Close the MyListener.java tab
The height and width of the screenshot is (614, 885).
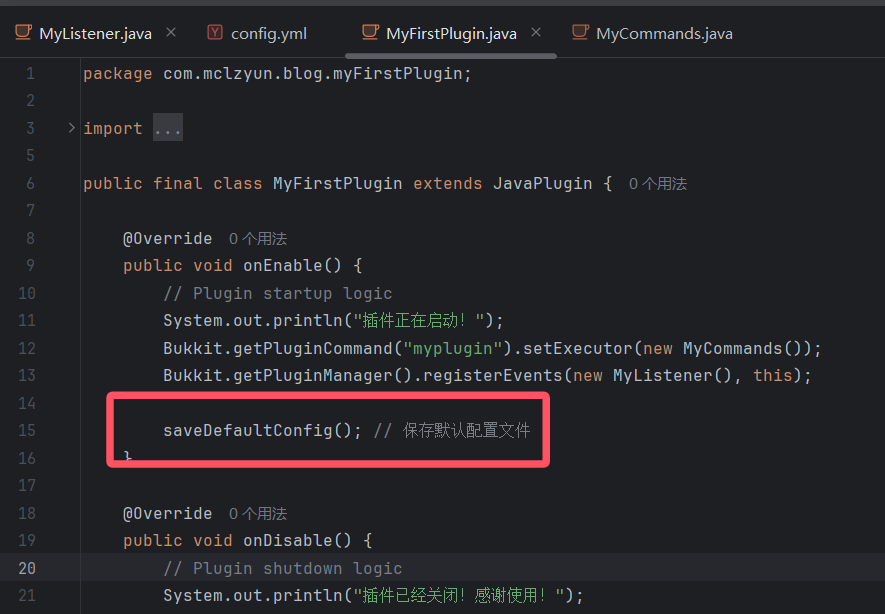pos(171,33)
